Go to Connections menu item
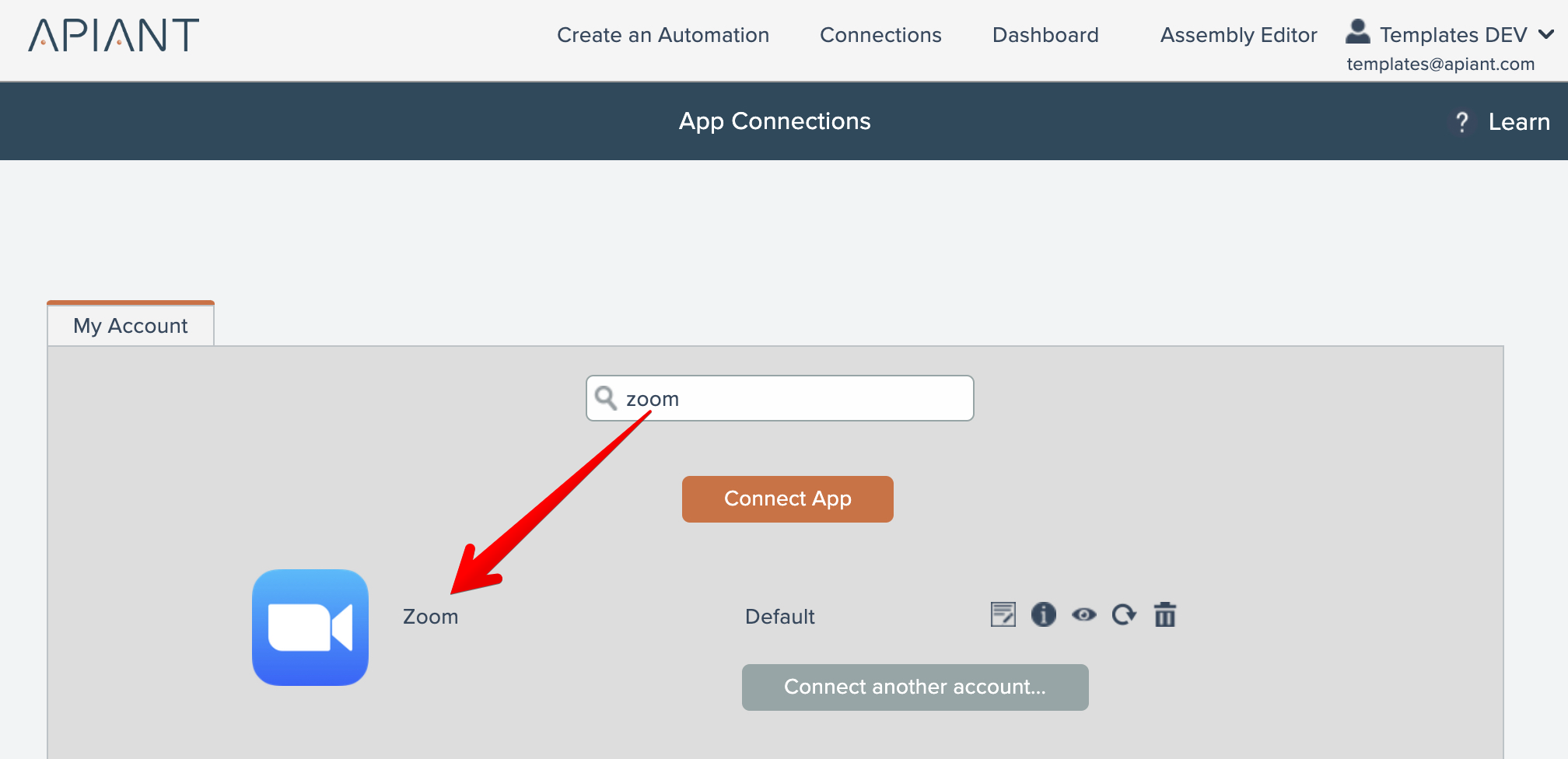Image resolution: width=1568 pixels, height=759 pixels. pos(880,35)
